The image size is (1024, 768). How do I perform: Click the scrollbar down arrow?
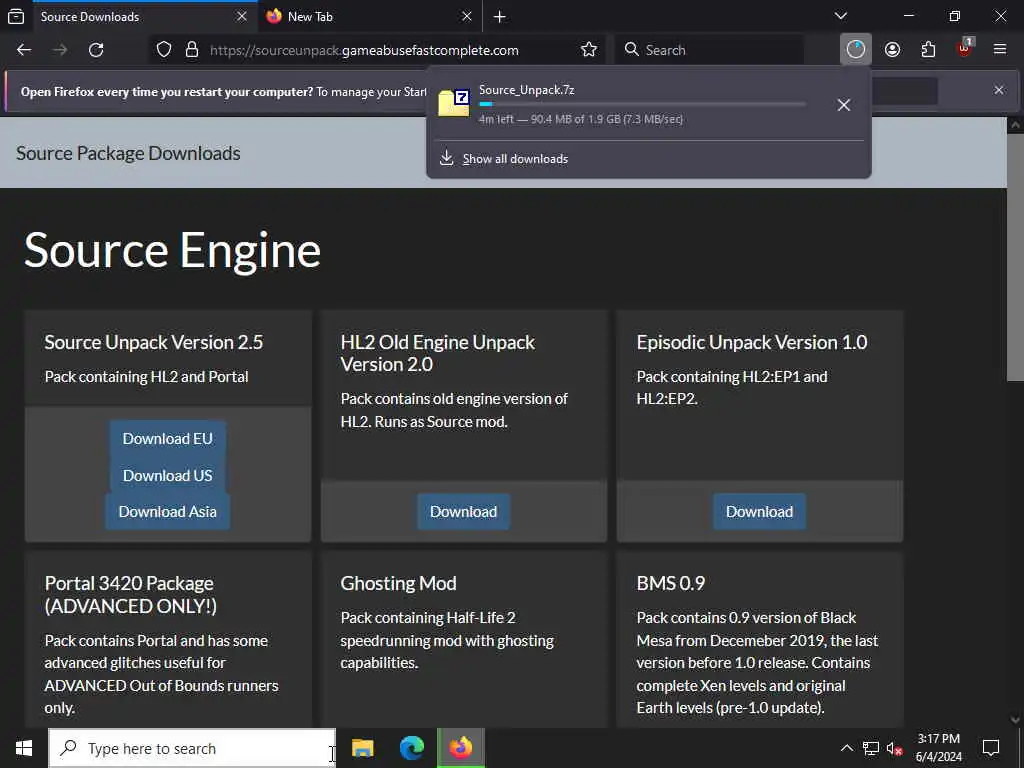(1015, 720)
